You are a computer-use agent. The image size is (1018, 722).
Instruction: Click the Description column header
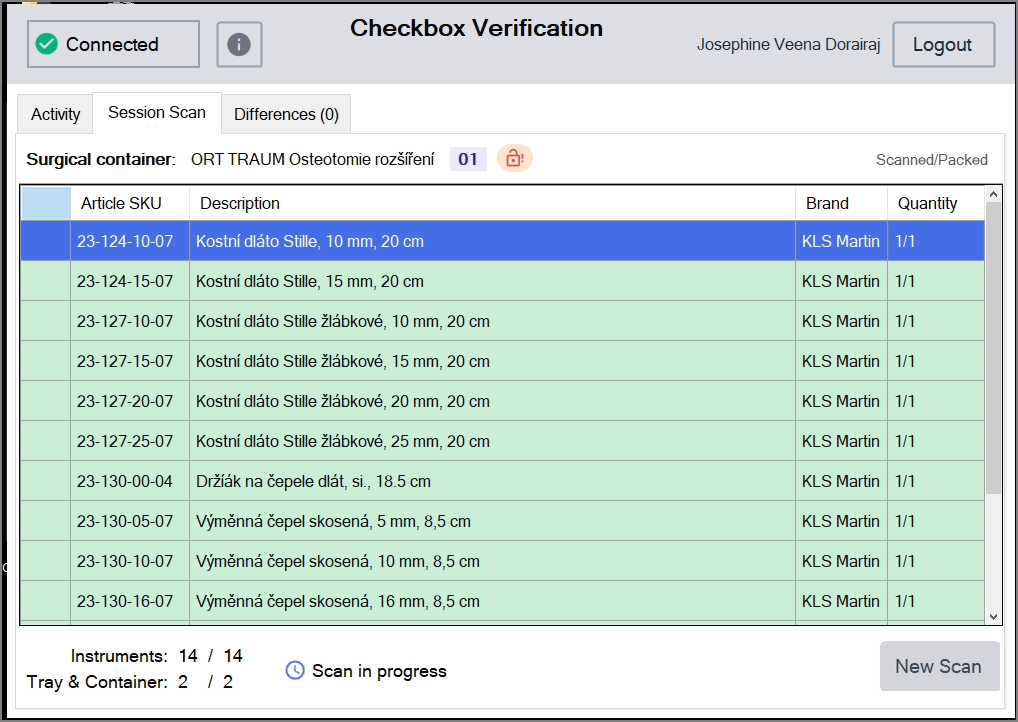(492, 203)
